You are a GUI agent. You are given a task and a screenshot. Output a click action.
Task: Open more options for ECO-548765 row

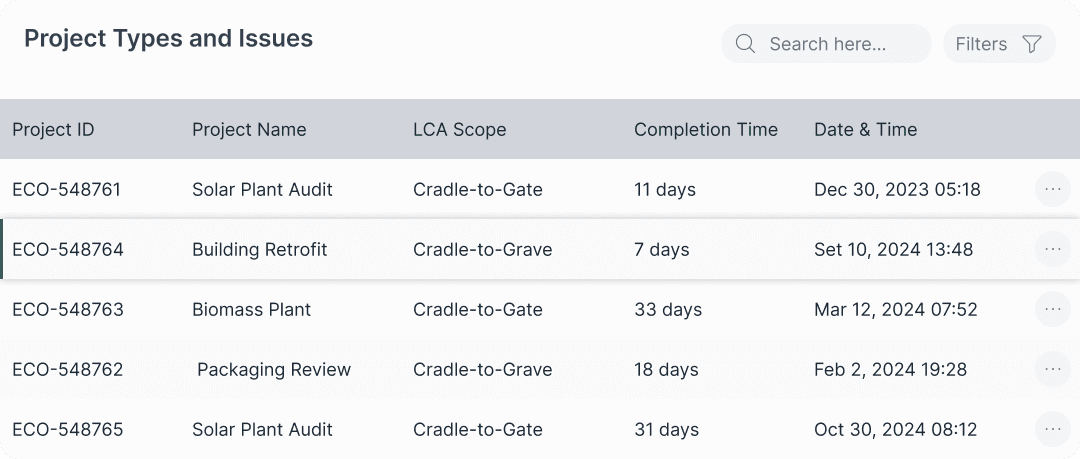click(1052, 429)
